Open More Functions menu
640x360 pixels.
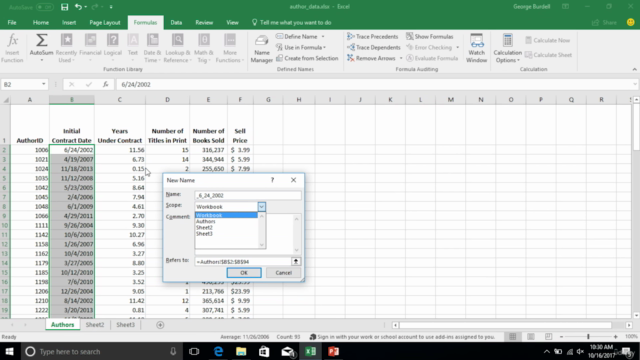229,48
